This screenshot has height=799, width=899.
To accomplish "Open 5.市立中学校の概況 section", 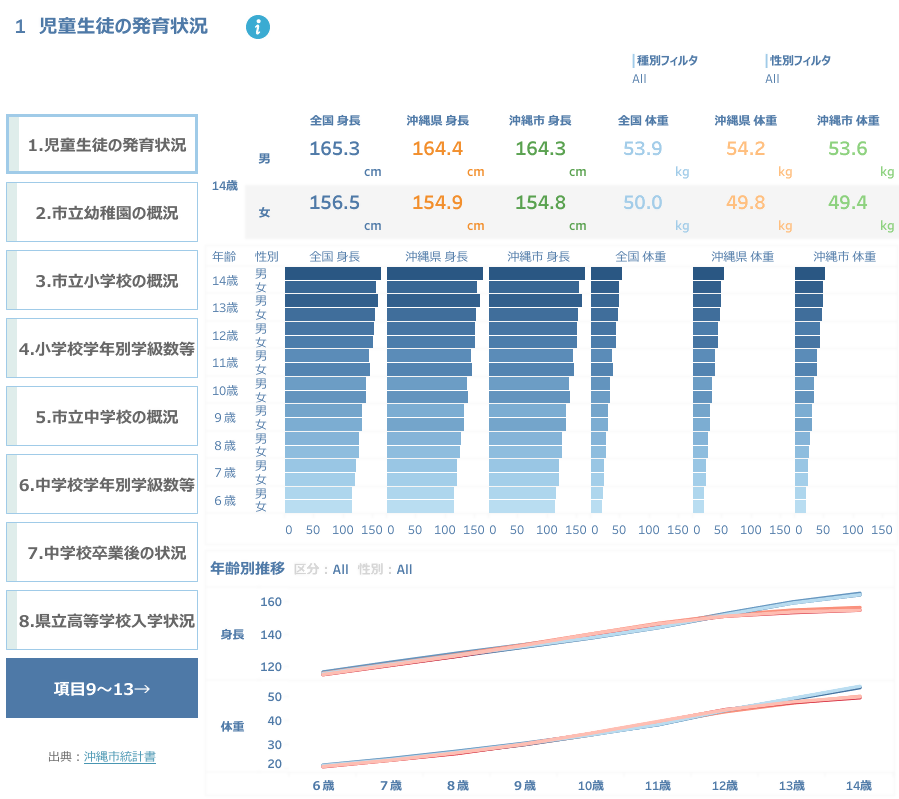I will pyautogui.click(x=102, y=416).
